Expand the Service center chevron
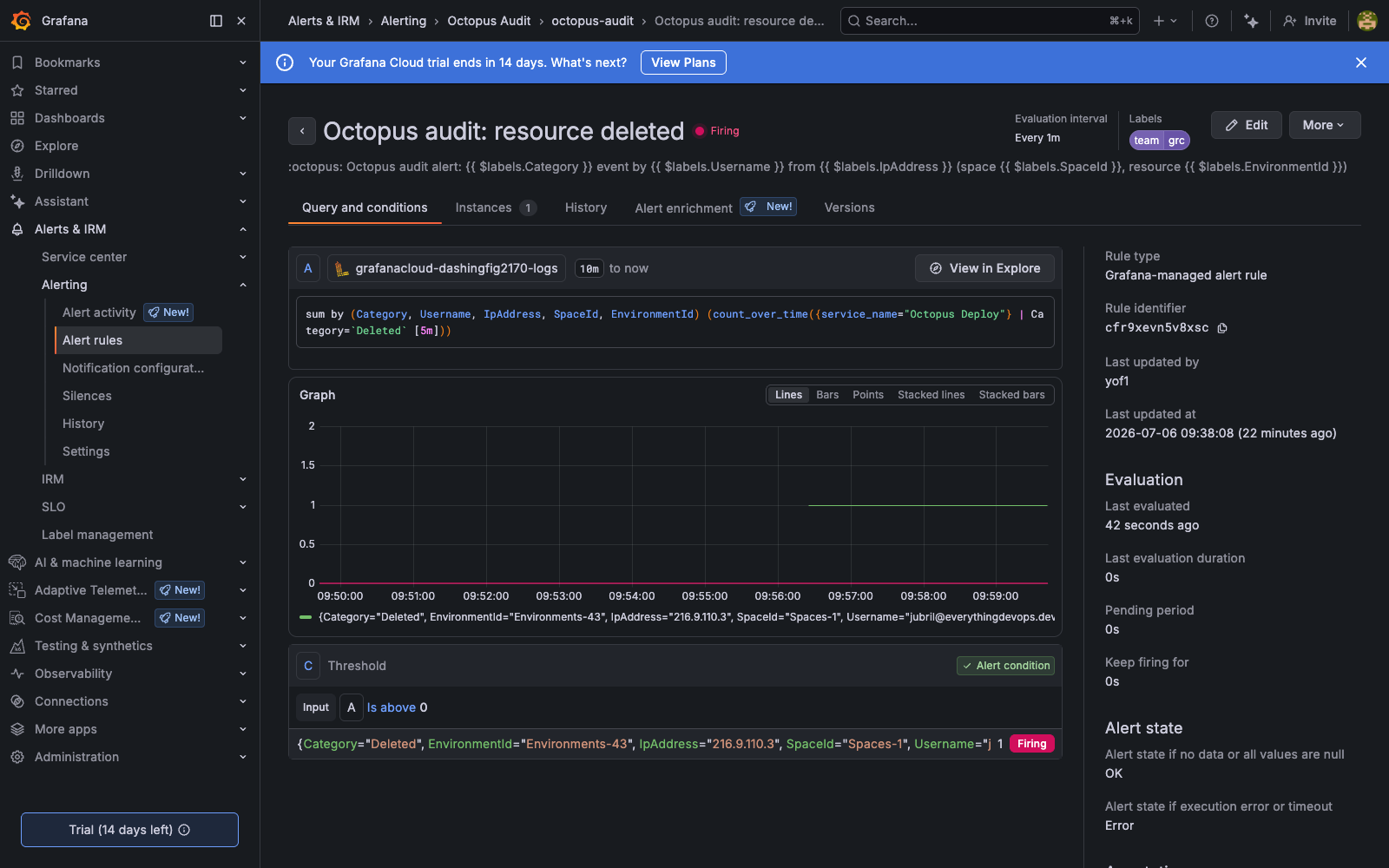This screenshot has height=868, width=1389. point(243,257)
